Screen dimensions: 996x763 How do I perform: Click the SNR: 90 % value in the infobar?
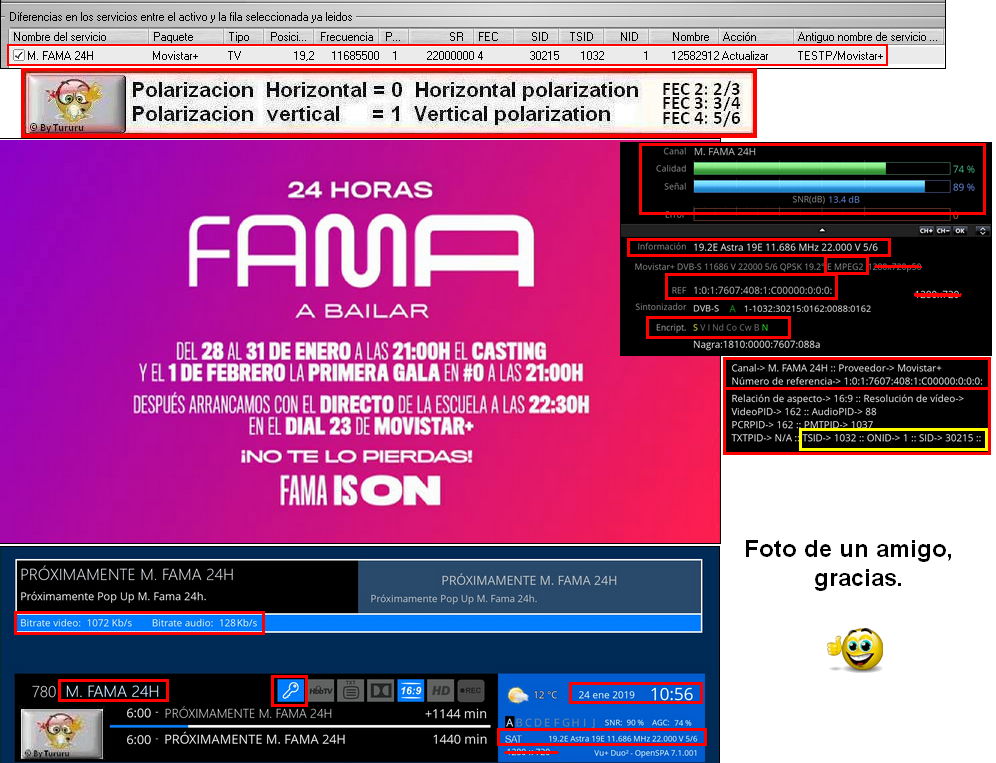624,722
